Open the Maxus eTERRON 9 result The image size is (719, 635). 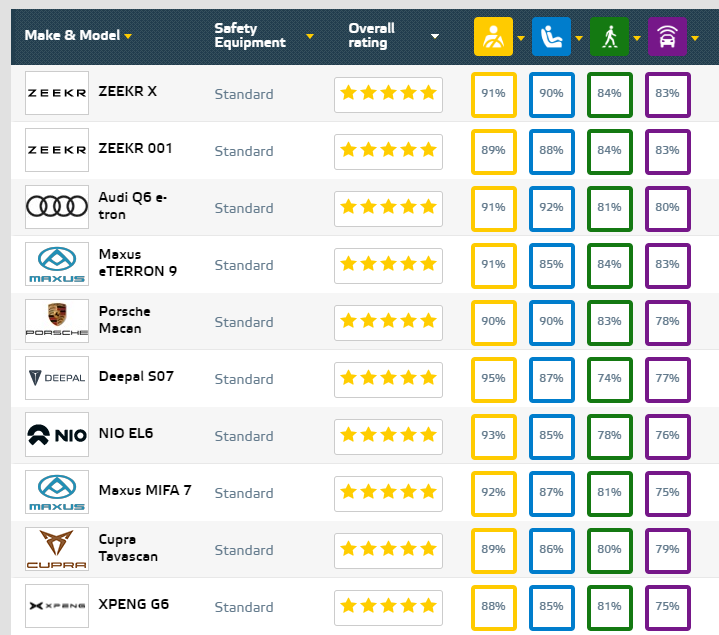pyautogui.click(x=137, y=263)
